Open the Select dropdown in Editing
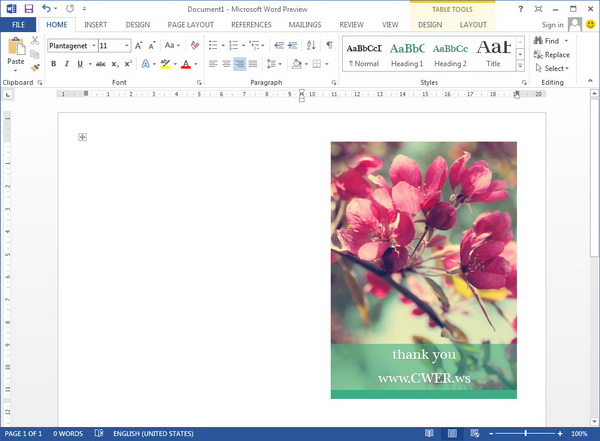 (555, 69)
